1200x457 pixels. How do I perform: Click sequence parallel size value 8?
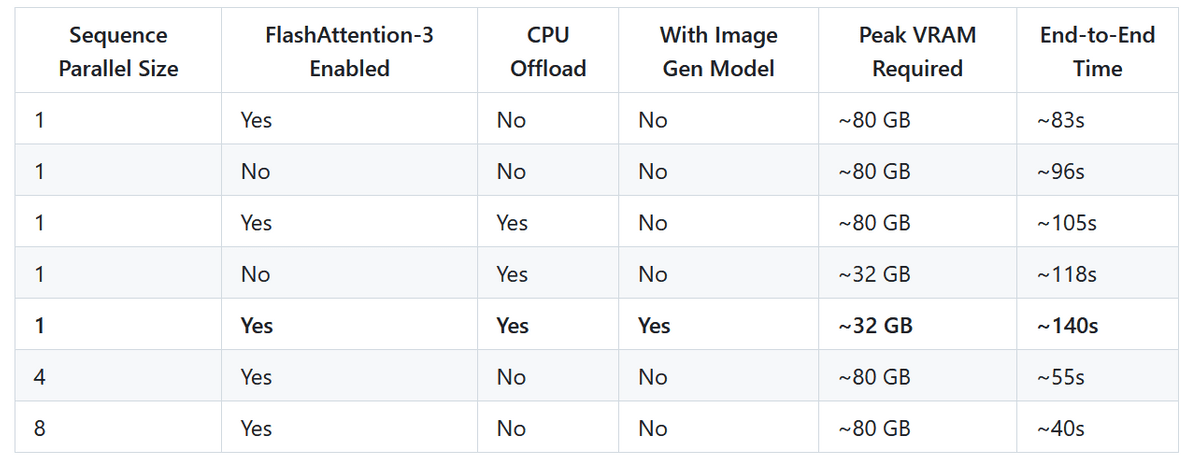(x=40, y=429)
